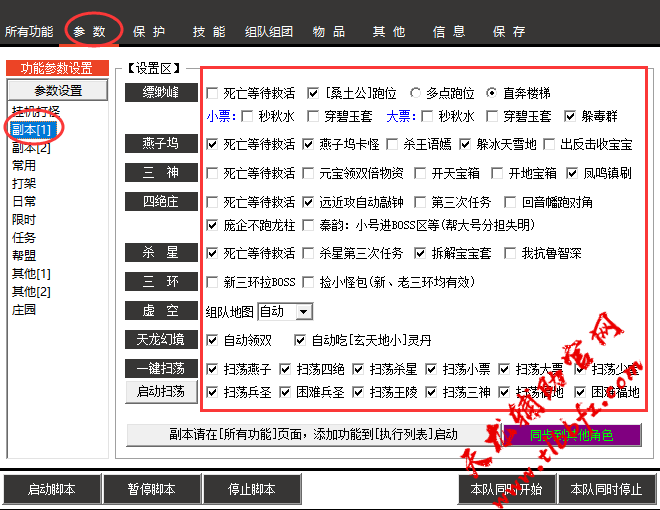The image size is (660, 510).
Task: Select 副本[2] in the sidebar list
Action: 31,148
